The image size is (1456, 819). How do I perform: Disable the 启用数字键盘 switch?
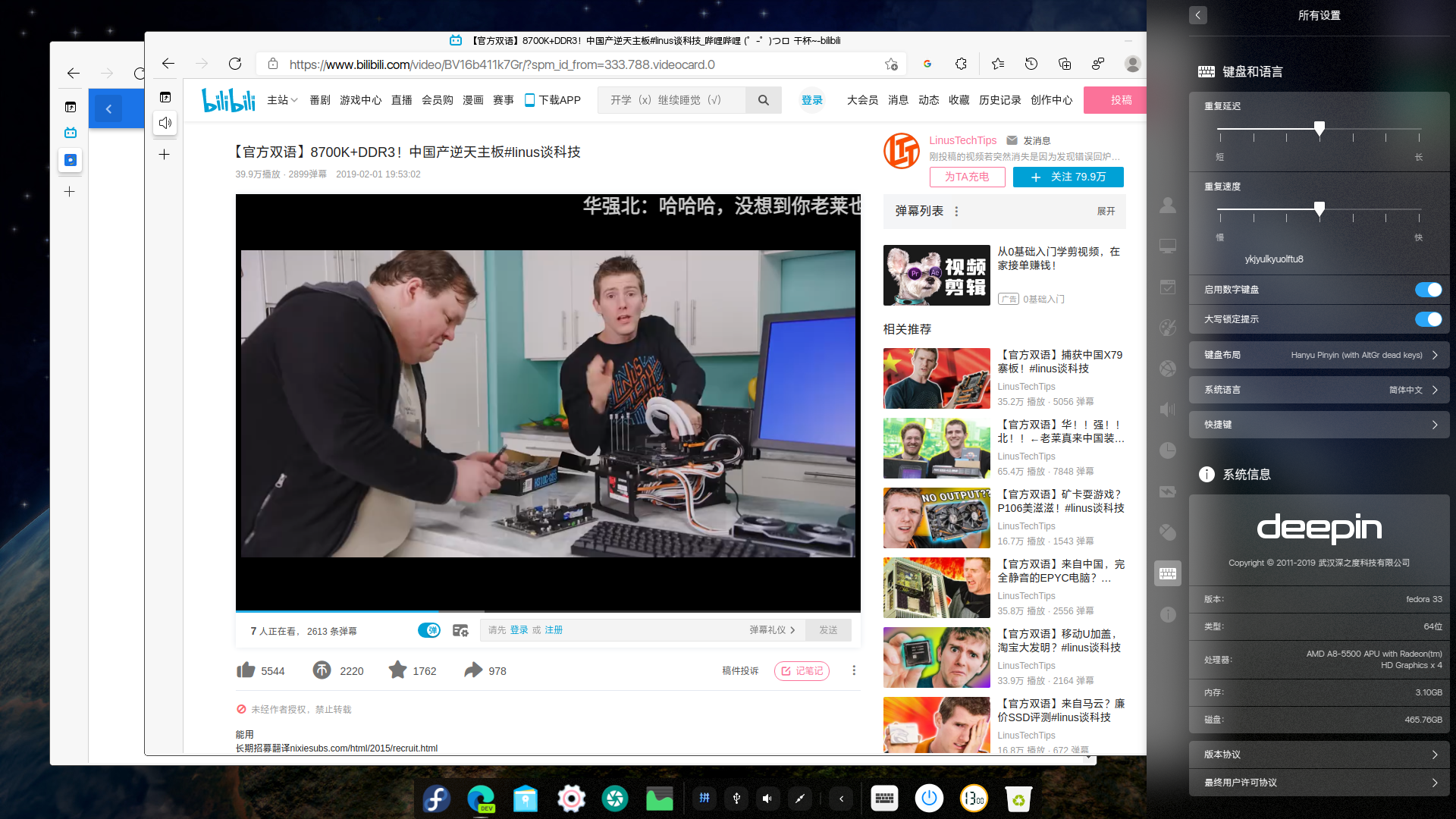point(1428,290)
